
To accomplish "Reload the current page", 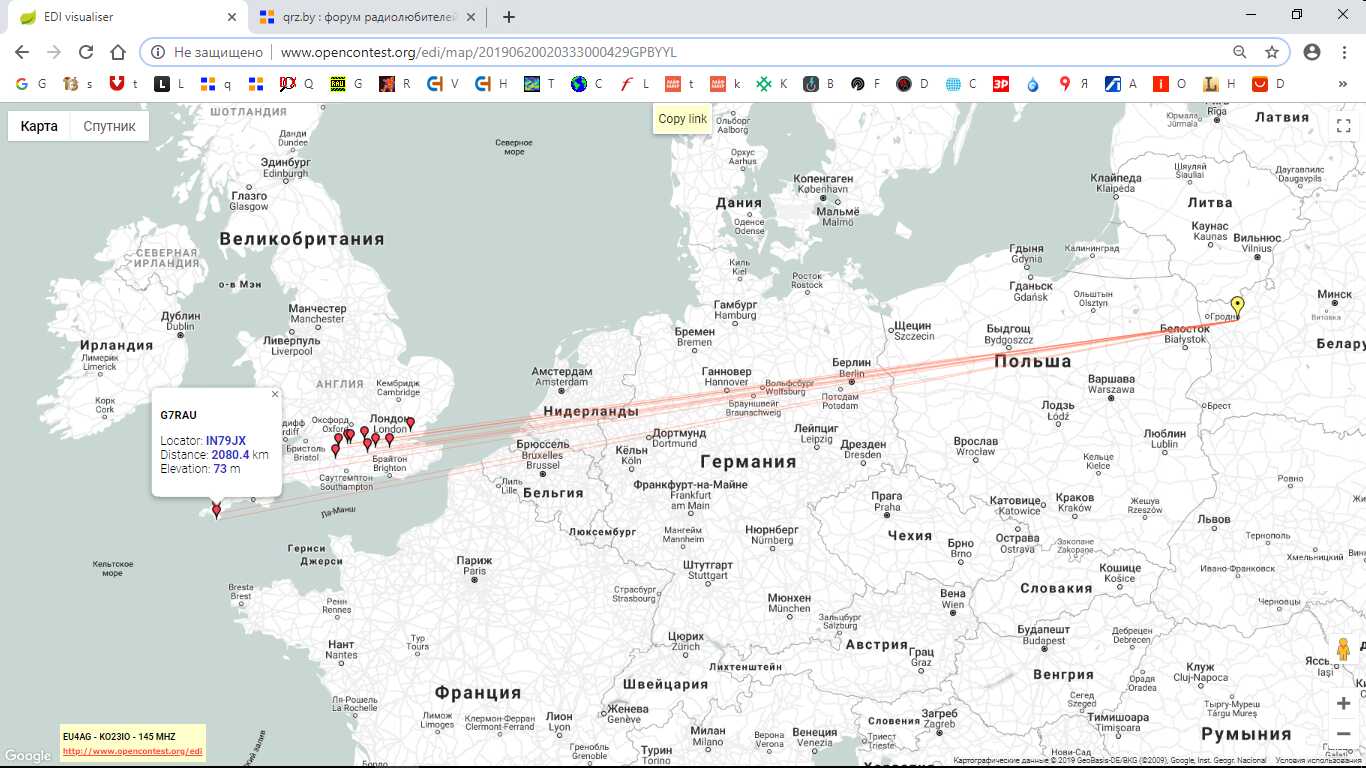I will click(86, 52).
